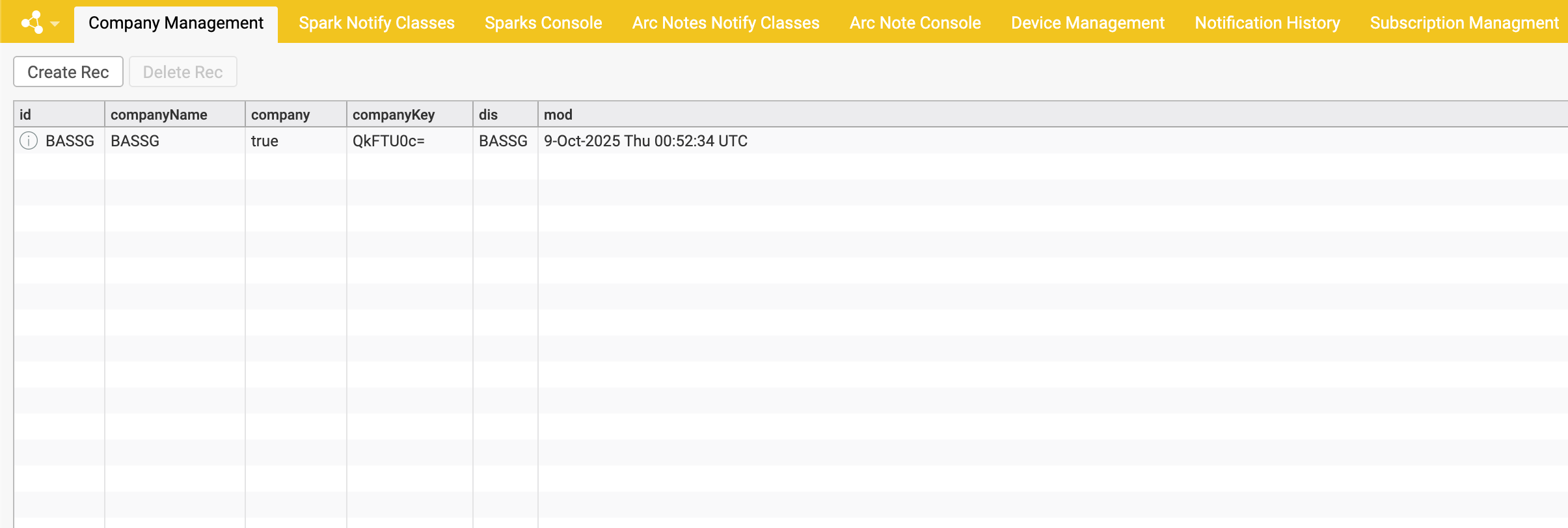Screen dimensions: 1568x528
Task: Open the Sparks Console tab
Action: click(543, 23)
